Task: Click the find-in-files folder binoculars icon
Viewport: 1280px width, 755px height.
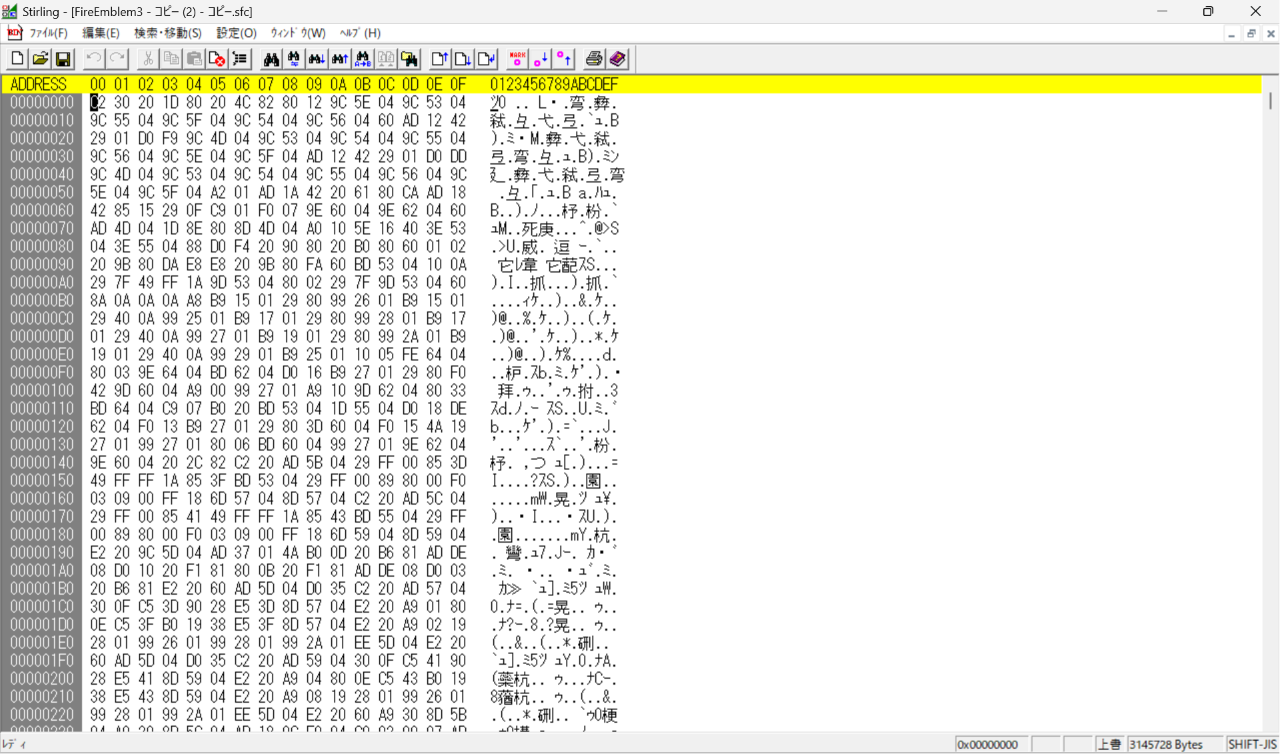Action: tap(409, 59)
